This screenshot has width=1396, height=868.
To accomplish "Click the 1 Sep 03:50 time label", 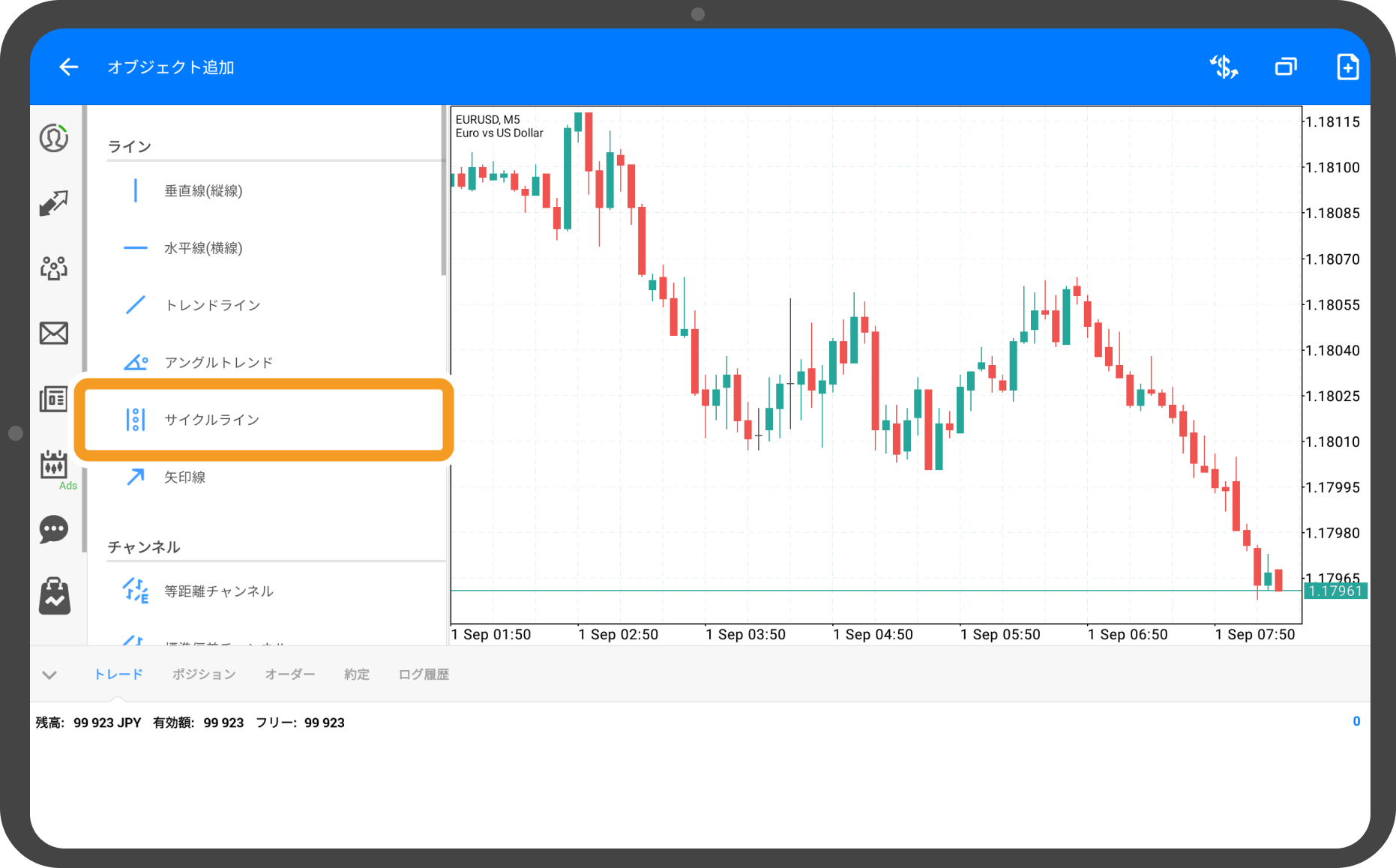I will coord(746,635).
